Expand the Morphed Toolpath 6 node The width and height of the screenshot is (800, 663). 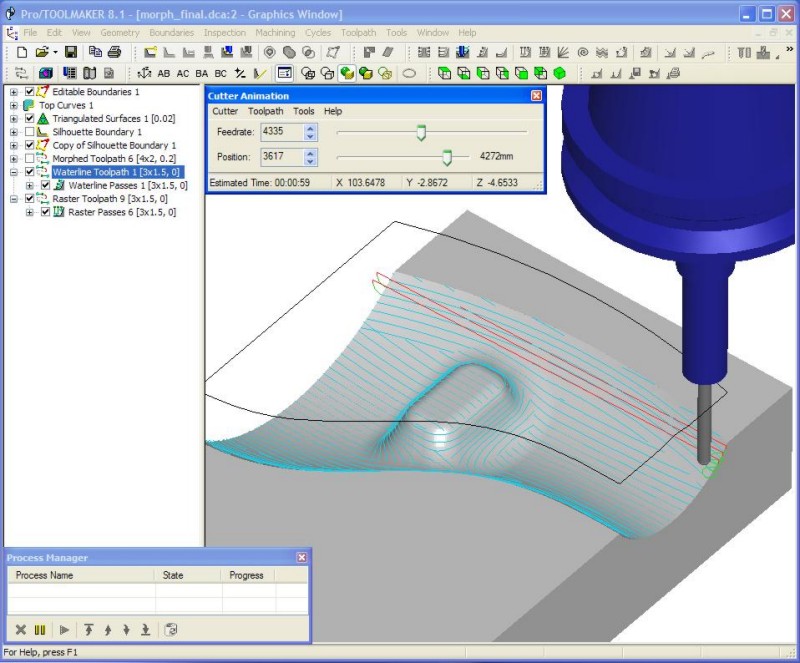14,159
